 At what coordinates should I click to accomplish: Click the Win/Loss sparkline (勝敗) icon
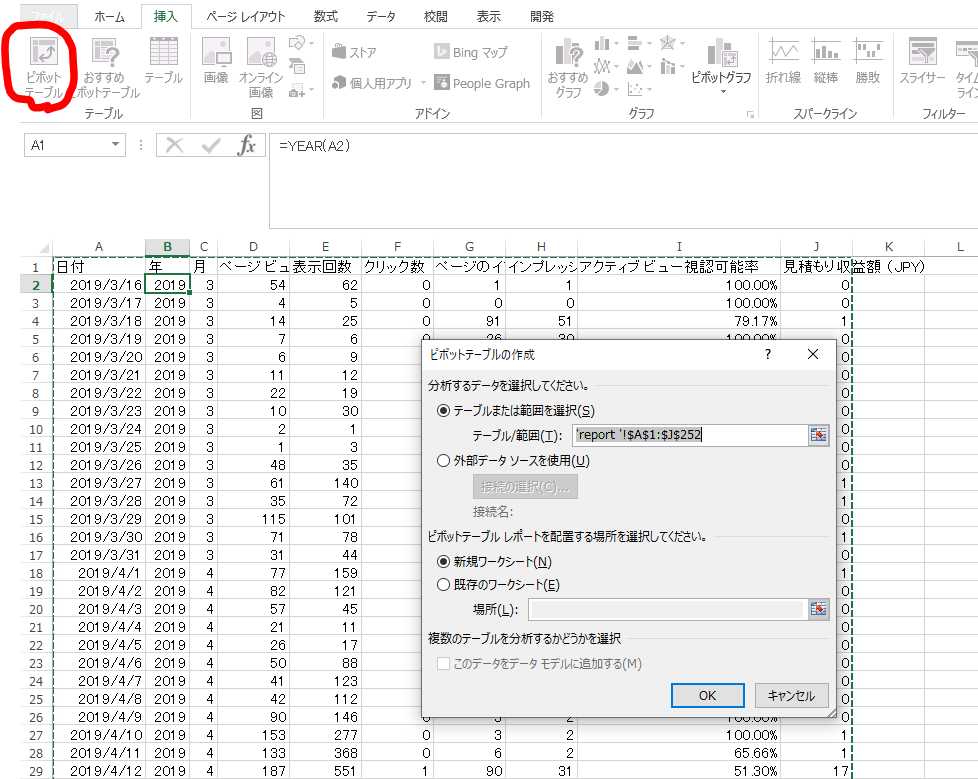[868, 61]
